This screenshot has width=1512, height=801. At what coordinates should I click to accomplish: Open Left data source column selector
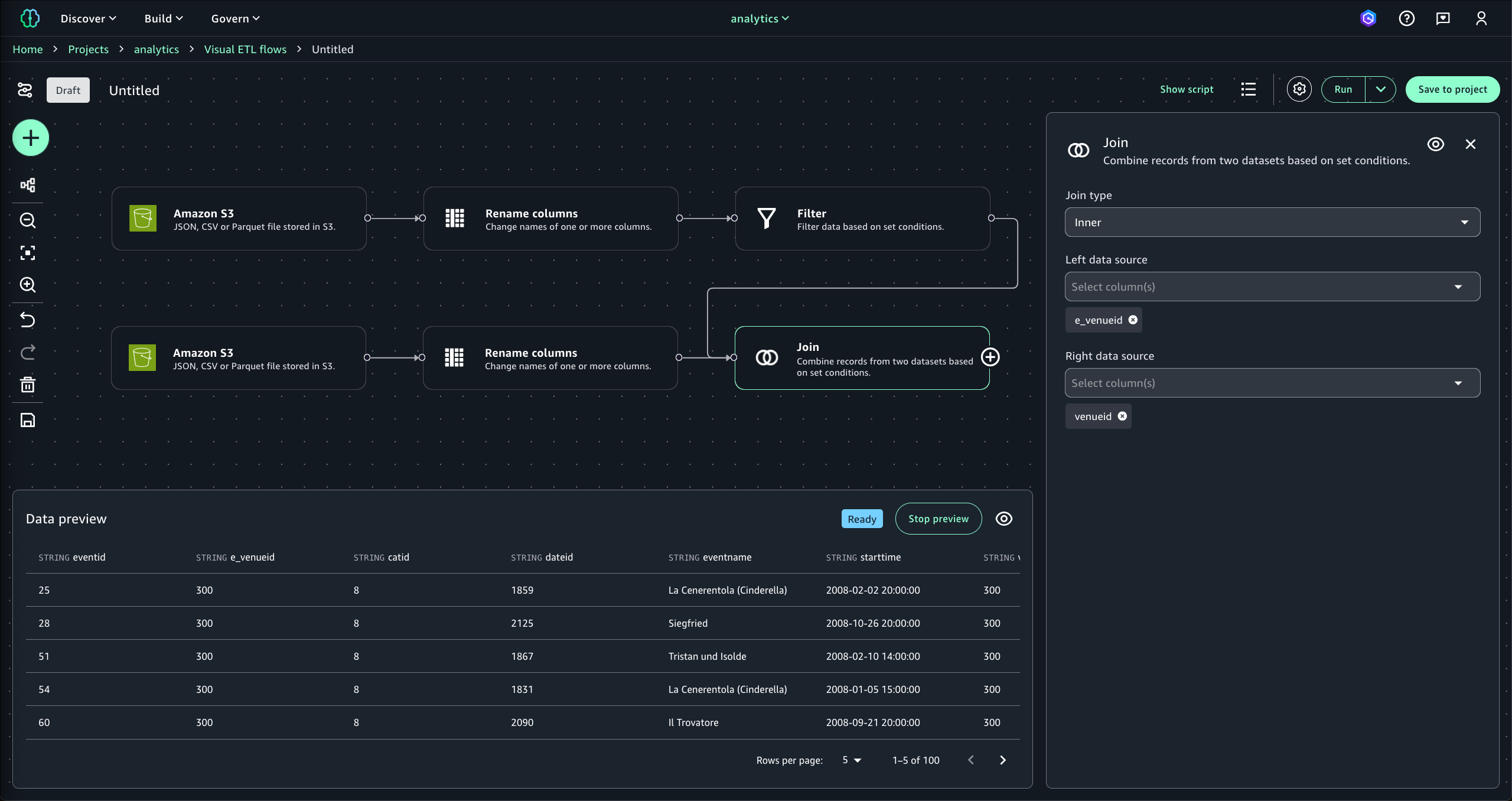tap(1272, 287)
